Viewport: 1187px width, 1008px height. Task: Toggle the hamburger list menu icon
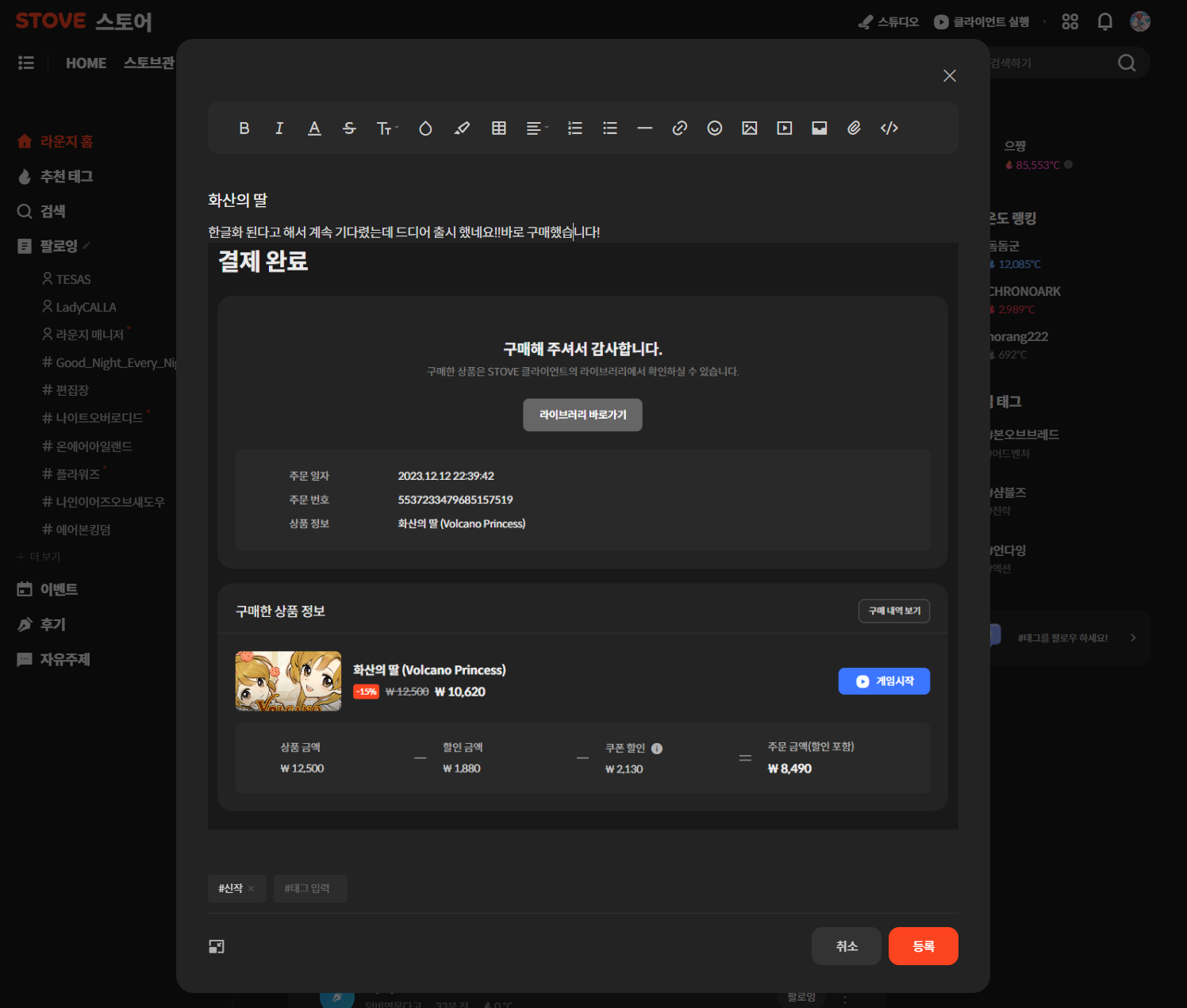pyautogui.click(x=26, y=63)
